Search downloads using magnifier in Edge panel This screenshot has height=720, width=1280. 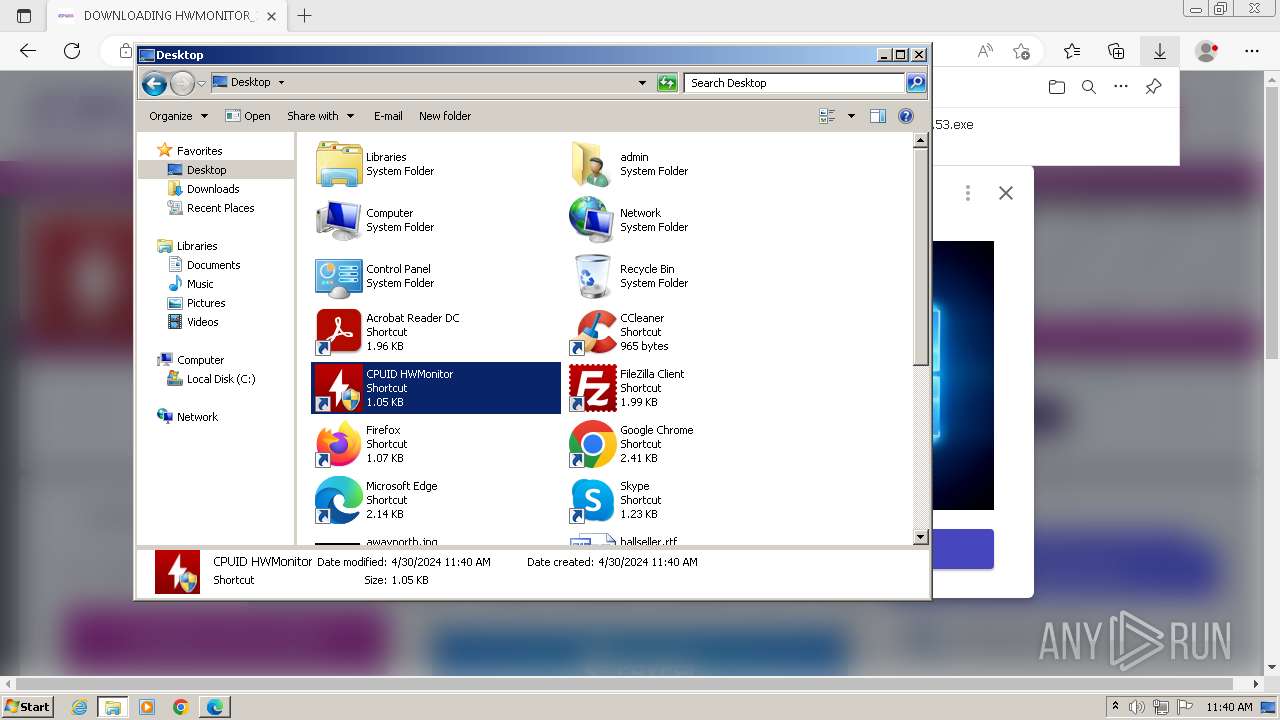tap(1089, 87)
